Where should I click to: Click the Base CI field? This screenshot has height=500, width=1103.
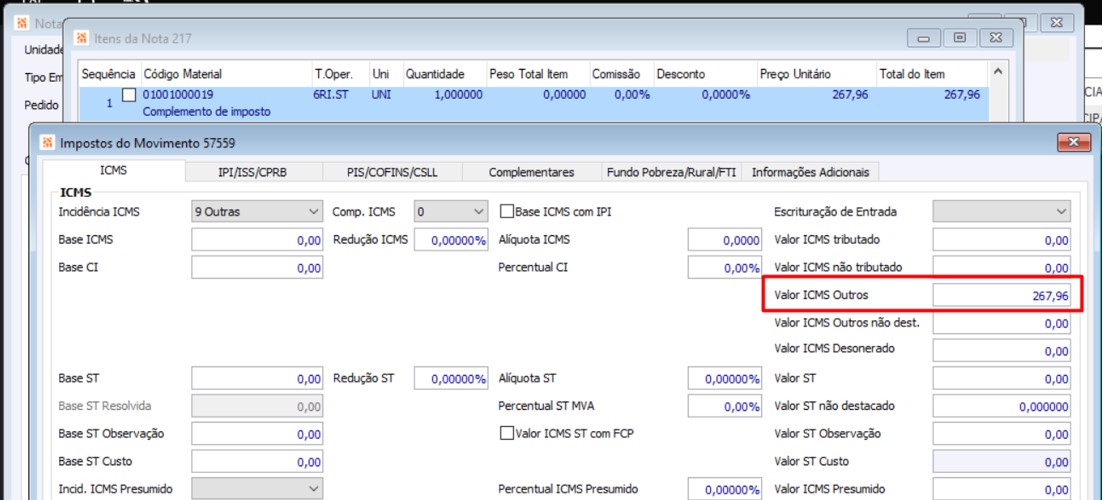click(x=257, y=268)
